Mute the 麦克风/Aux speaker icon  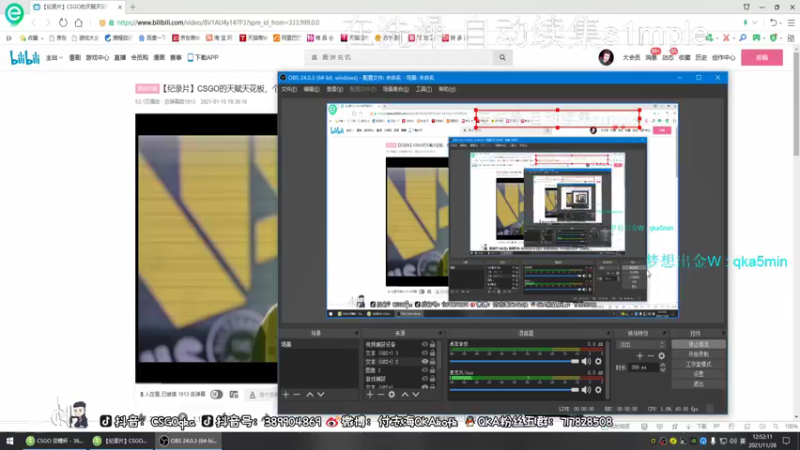click(586, 390)
